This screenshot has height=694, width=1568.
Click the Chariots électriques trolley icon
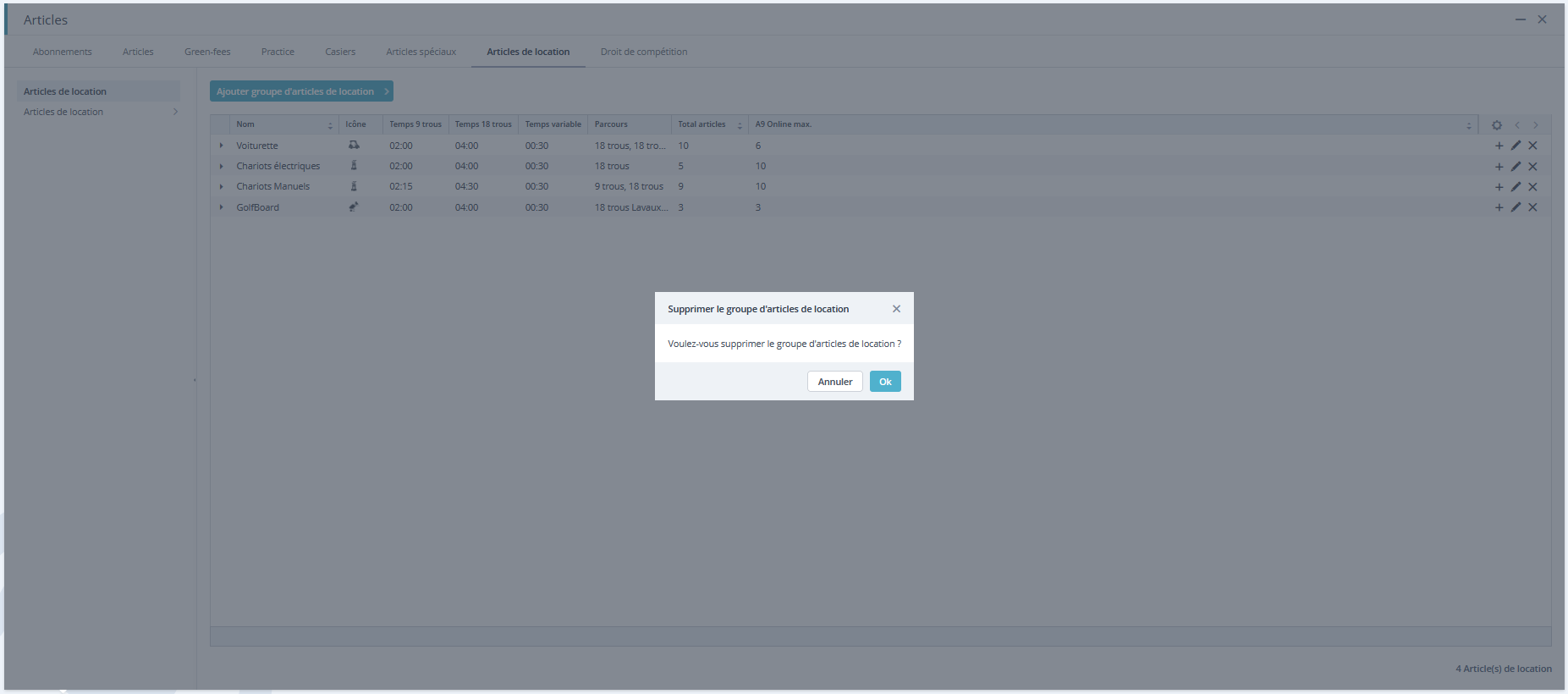[x=354, y=165]
